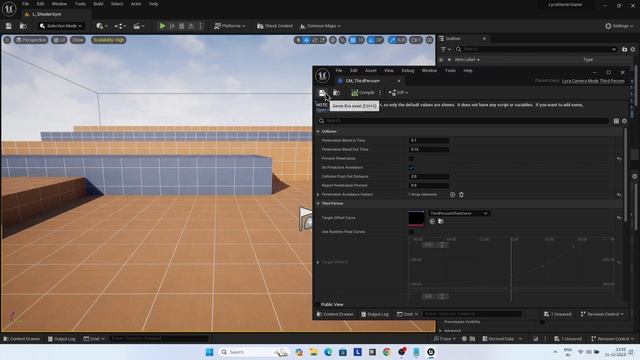
Task: Open Revision Control in blueprint editor
Action: 602,314
